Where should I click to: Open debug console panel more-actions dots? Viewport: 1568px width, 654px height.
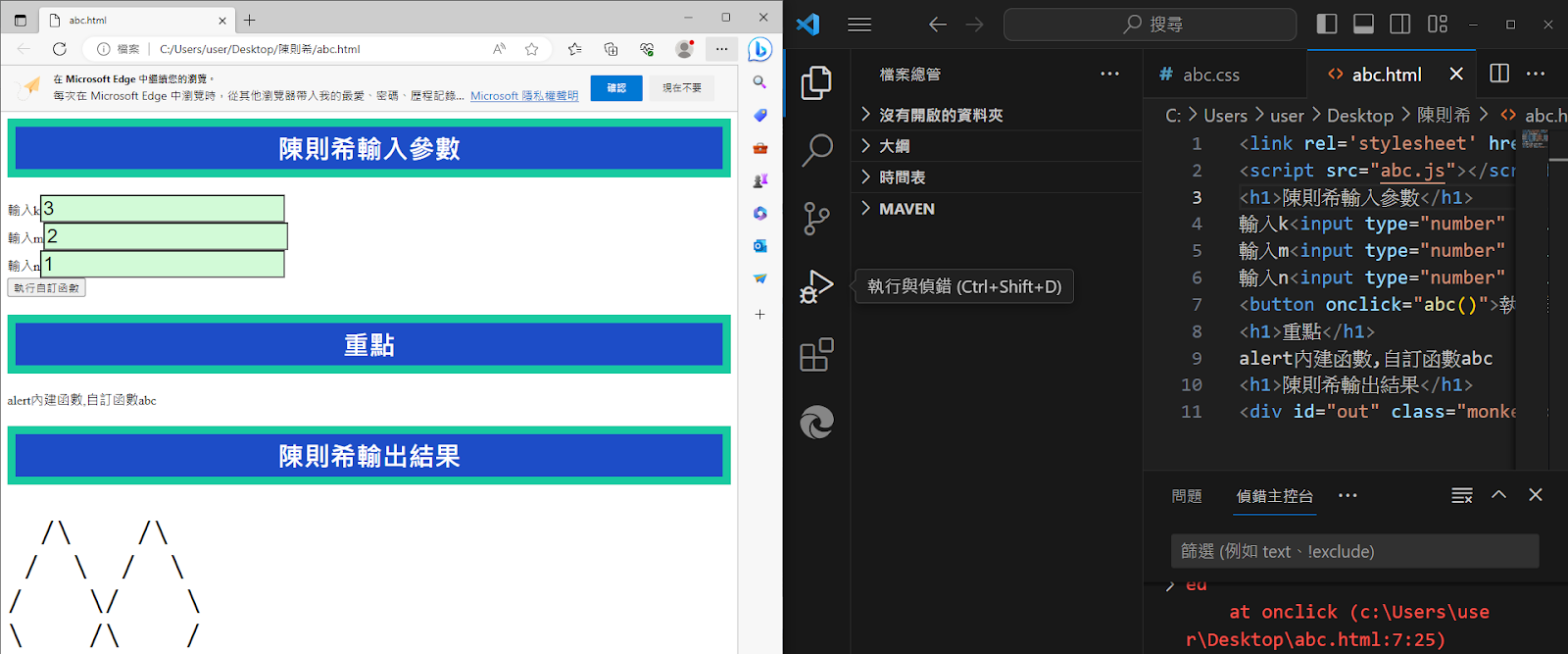pos(1347,496)
